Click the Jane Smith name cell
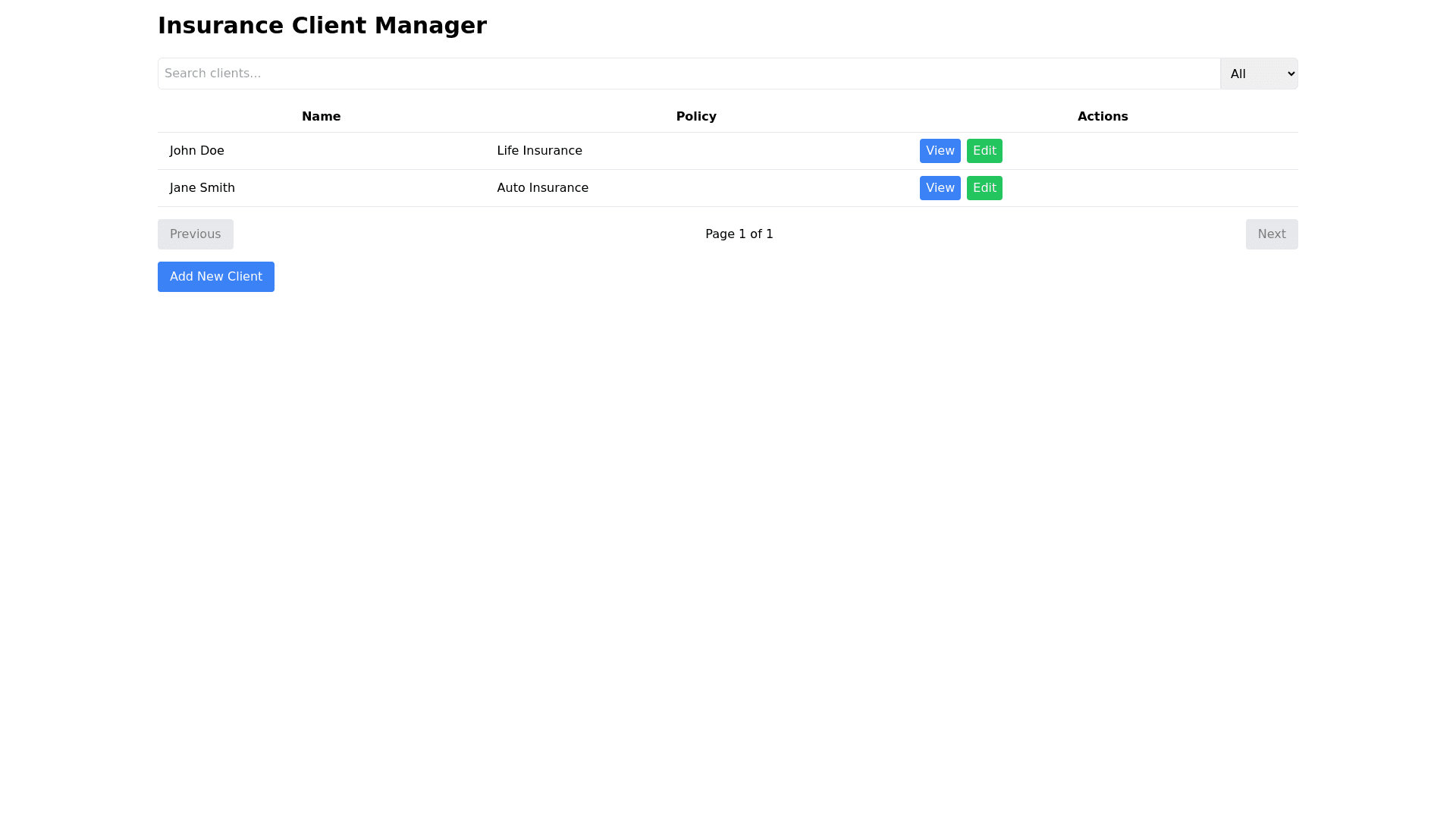This screenshot has width=1456, height=819. (202, 187)
